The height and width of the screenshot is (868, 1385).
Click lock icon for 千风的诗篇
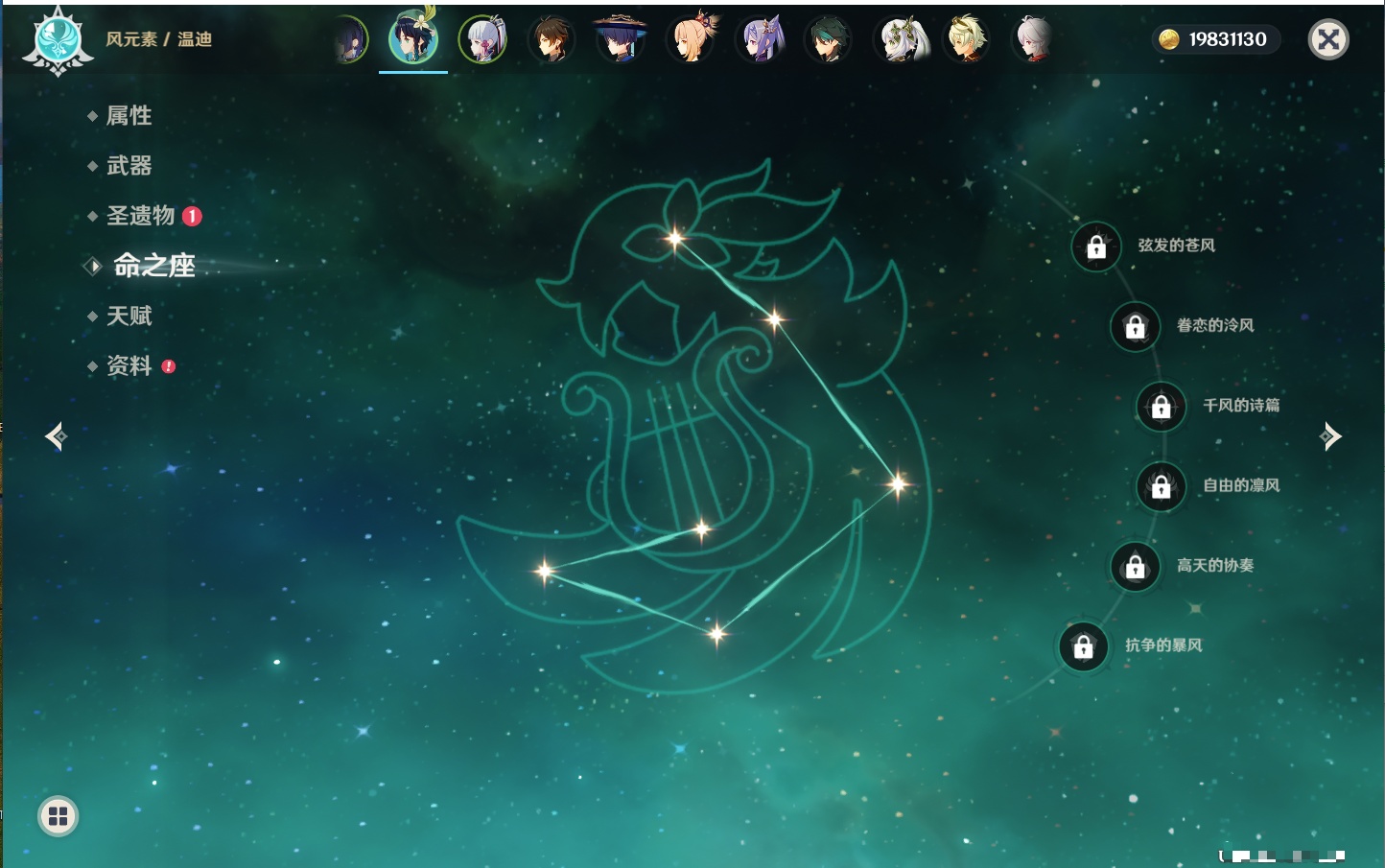pos(1162,407)
